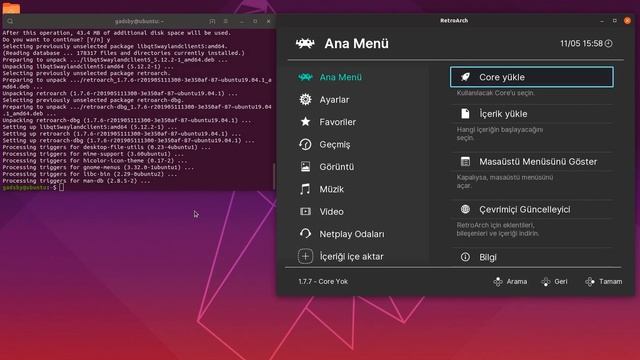Screen dimensions: 640x360
Task: Click the Hangi içeriğin başlayacağını seçin description
Action: 500,133
